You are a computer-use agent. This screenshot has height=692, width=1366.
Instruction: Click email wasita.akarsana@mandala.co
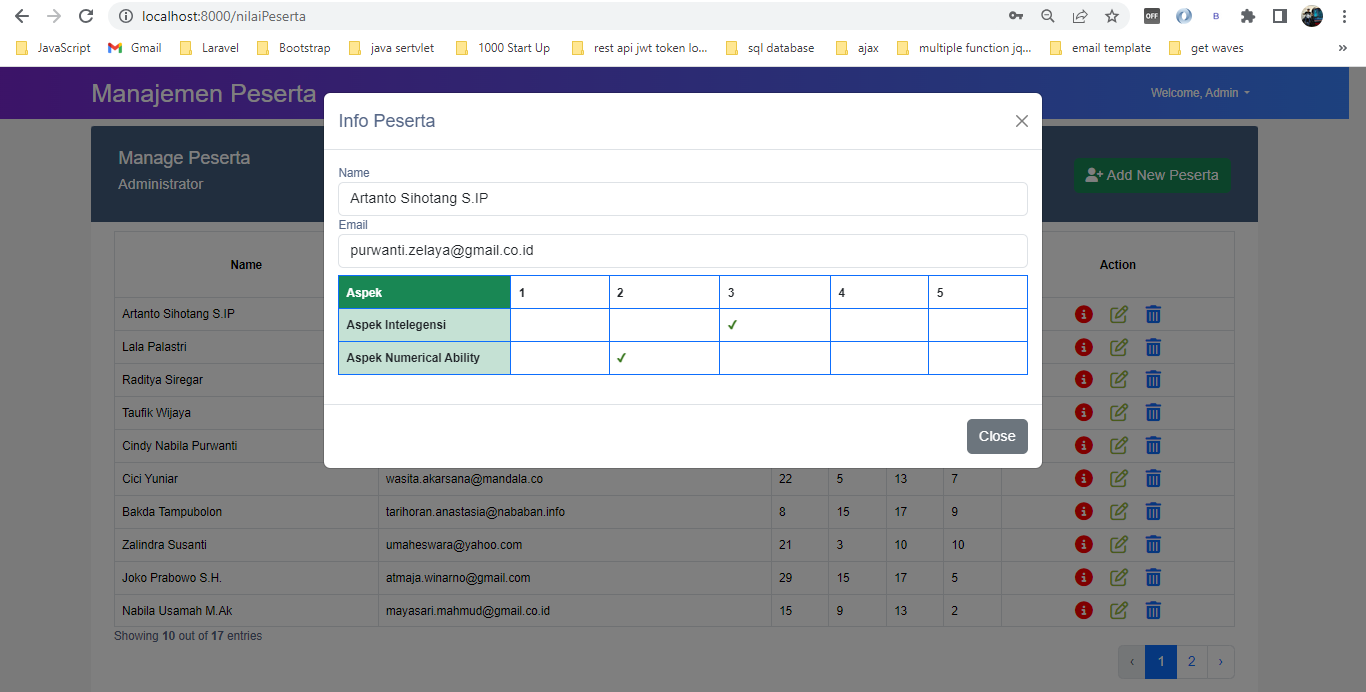click(x=464, y=479)
